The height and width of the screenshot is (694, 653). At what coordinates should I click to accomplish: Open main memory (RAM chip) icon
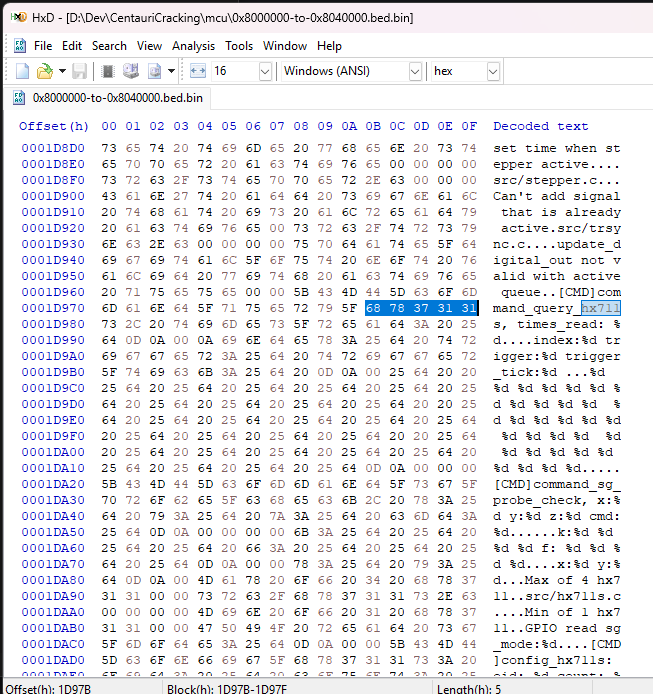(107, 71)
